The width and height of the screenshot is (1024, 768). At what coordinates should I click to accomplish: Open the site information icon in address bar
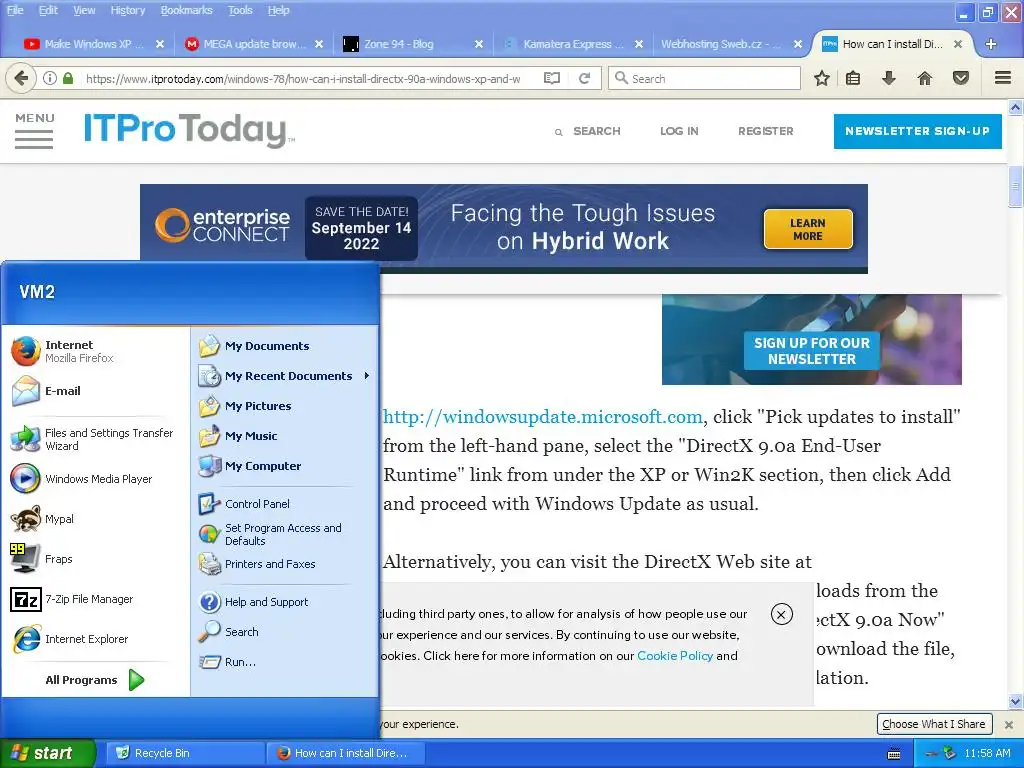tap(50, 78)
